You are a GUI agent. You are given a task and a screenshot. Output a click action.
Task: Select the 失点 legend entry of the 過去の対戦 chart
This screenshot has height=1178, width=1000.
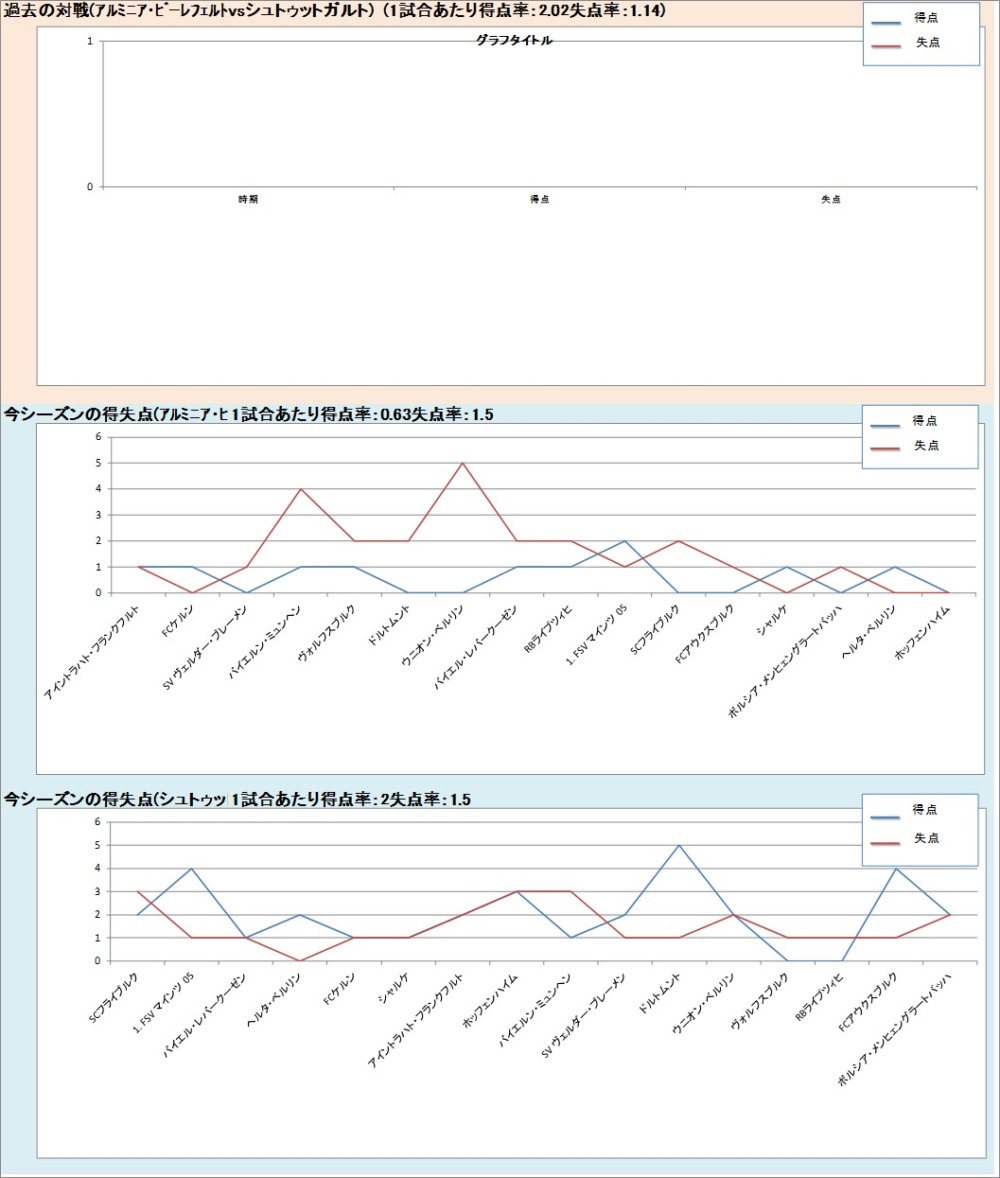928,43
